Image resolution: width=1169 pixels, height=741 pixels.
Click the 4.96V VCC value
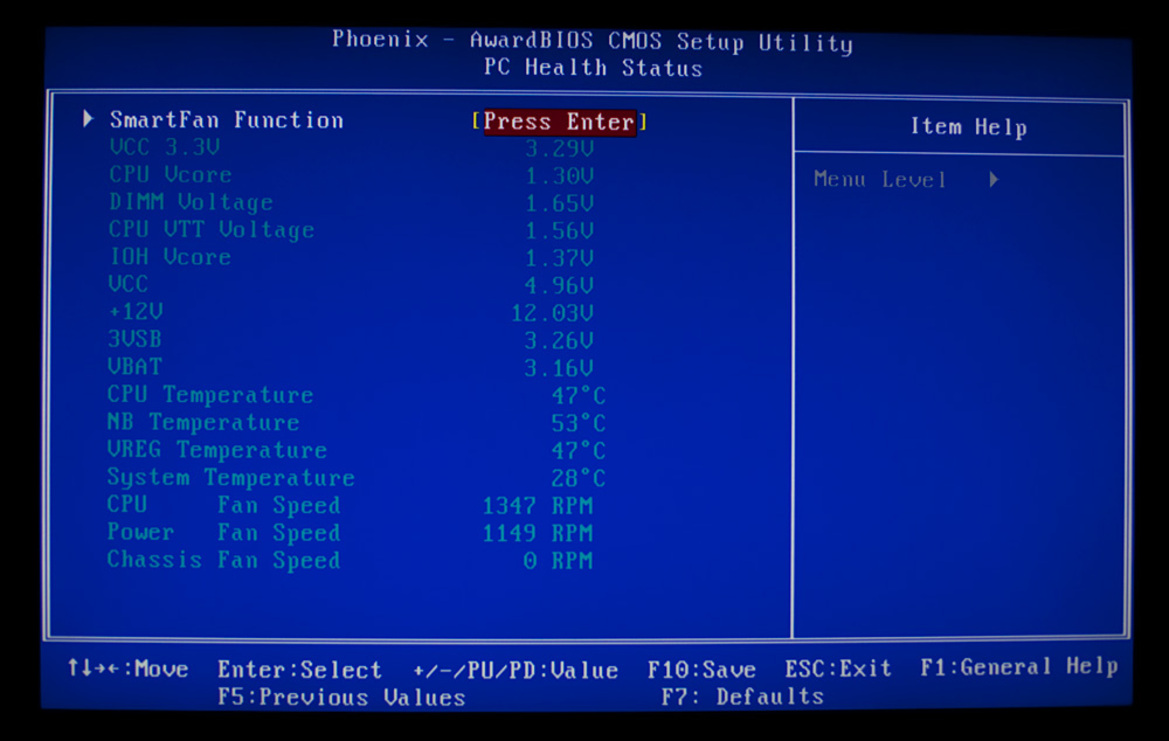559,286
